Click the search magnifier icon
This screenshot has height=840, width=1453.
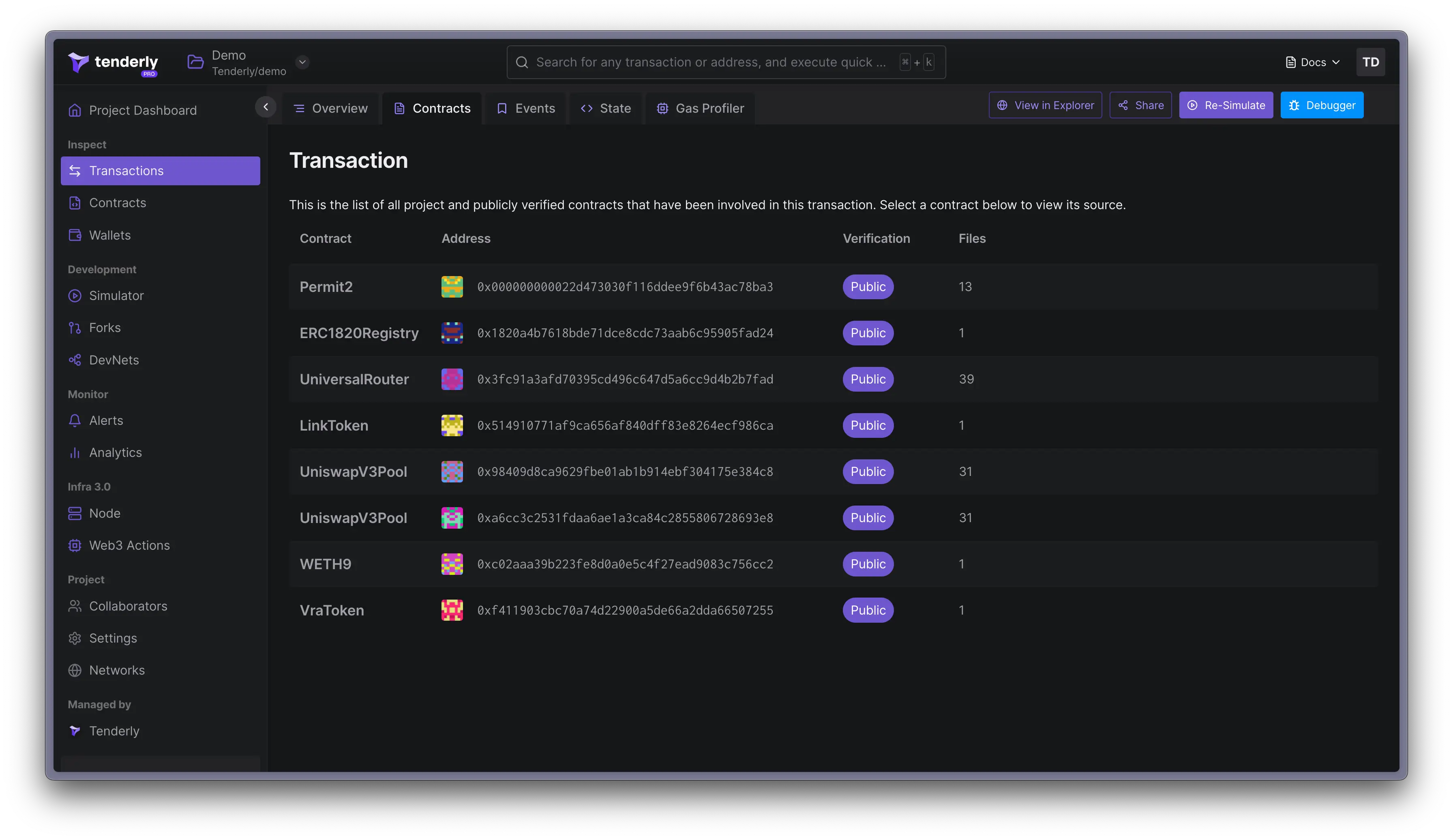(522, 62)
